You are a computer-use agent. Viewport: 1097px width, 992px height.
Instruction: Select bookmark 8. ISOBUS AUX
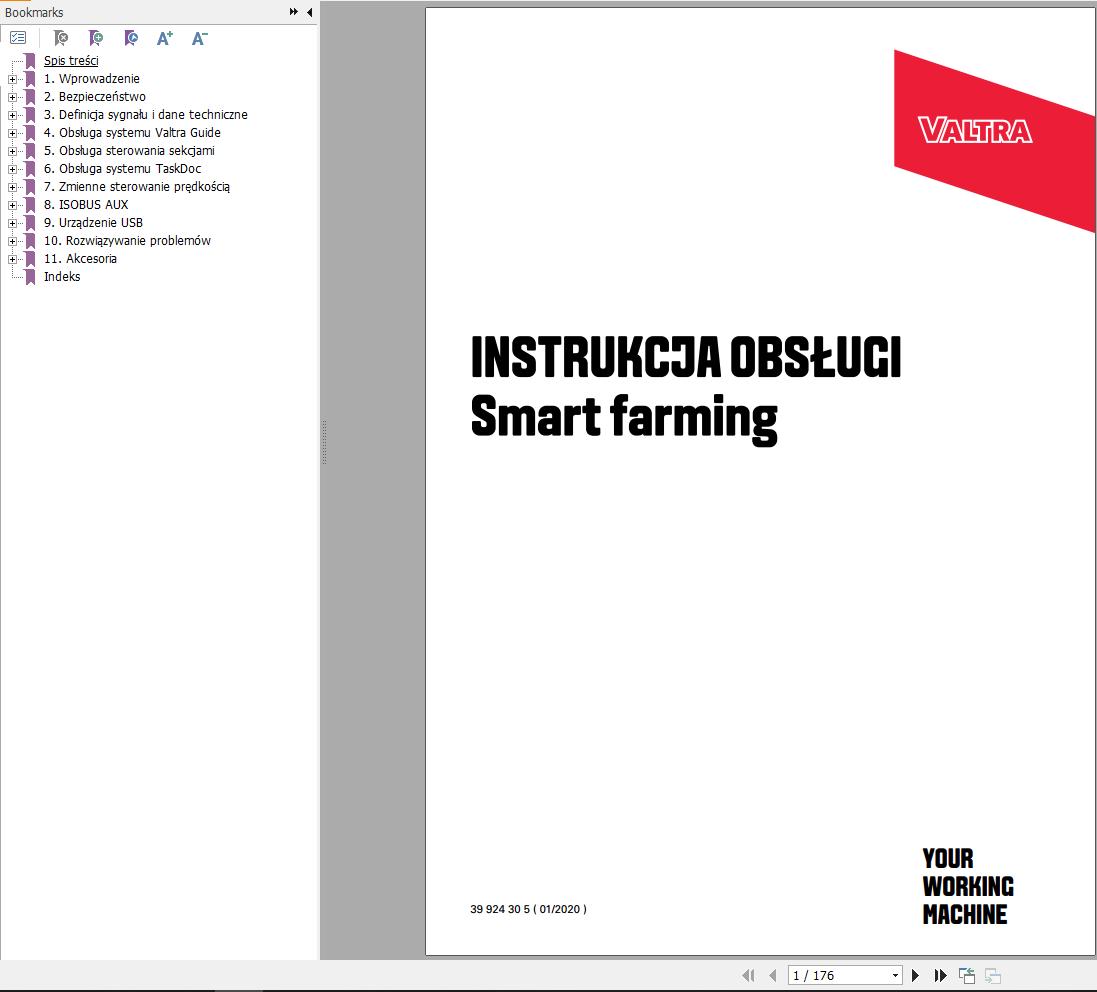pos(86,204)
